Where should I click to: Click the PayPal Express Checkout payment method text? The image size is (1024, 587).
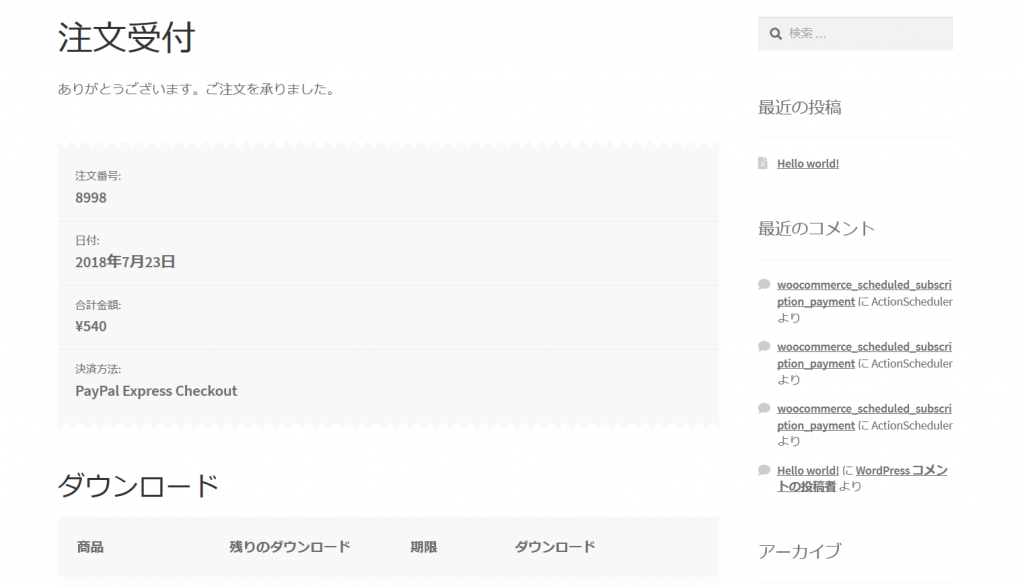click(156, 391)
